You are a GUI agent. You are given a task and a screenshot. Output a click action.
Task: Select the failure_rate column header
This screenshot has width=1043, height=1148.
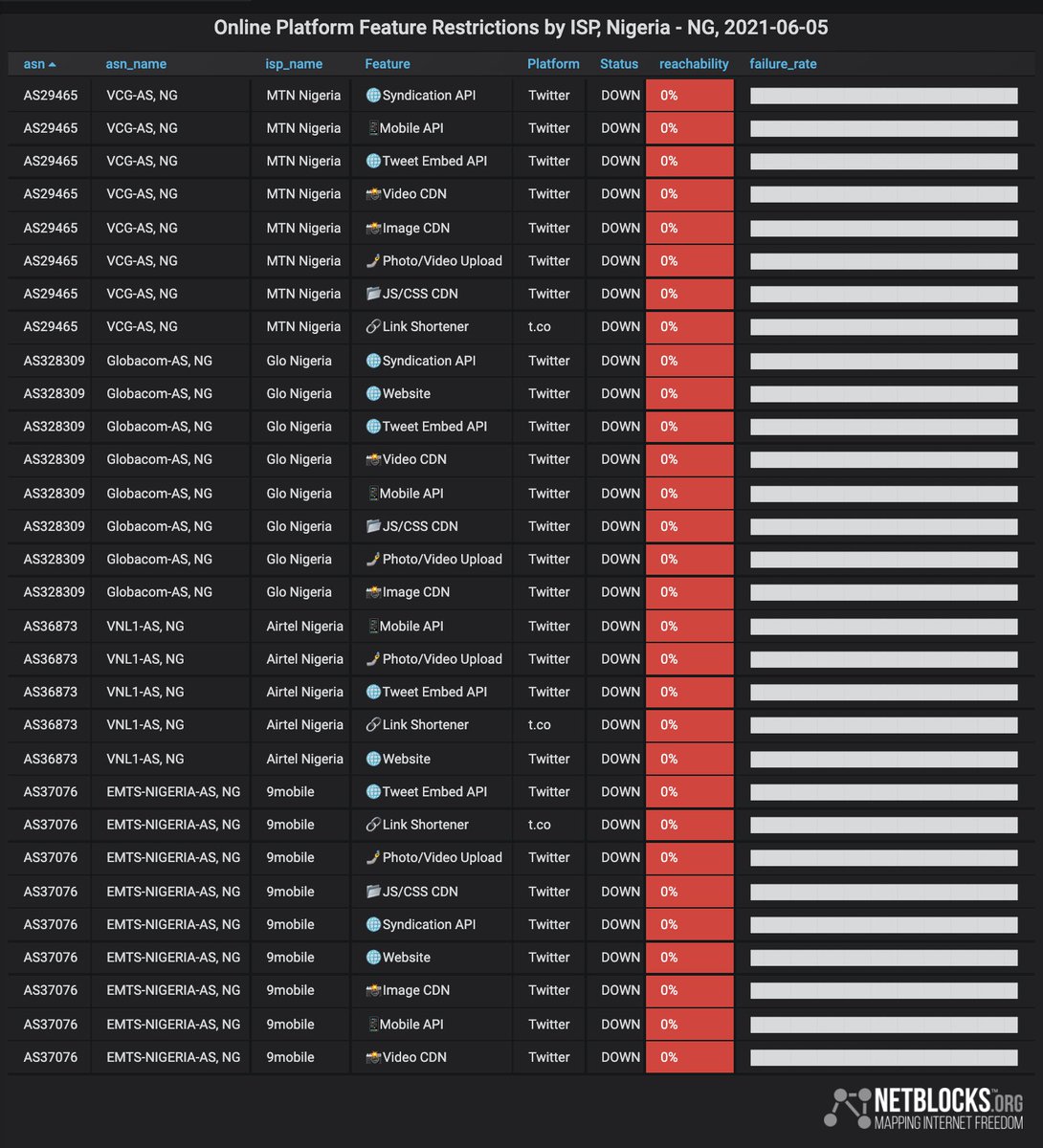pos(783,64)
